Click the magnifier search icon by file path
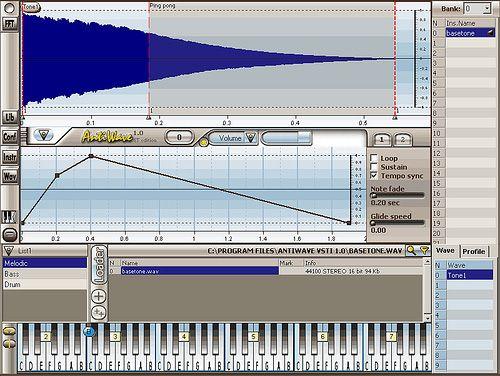Image resolution: width=500 pixels, height=376 pixels. 411,250
